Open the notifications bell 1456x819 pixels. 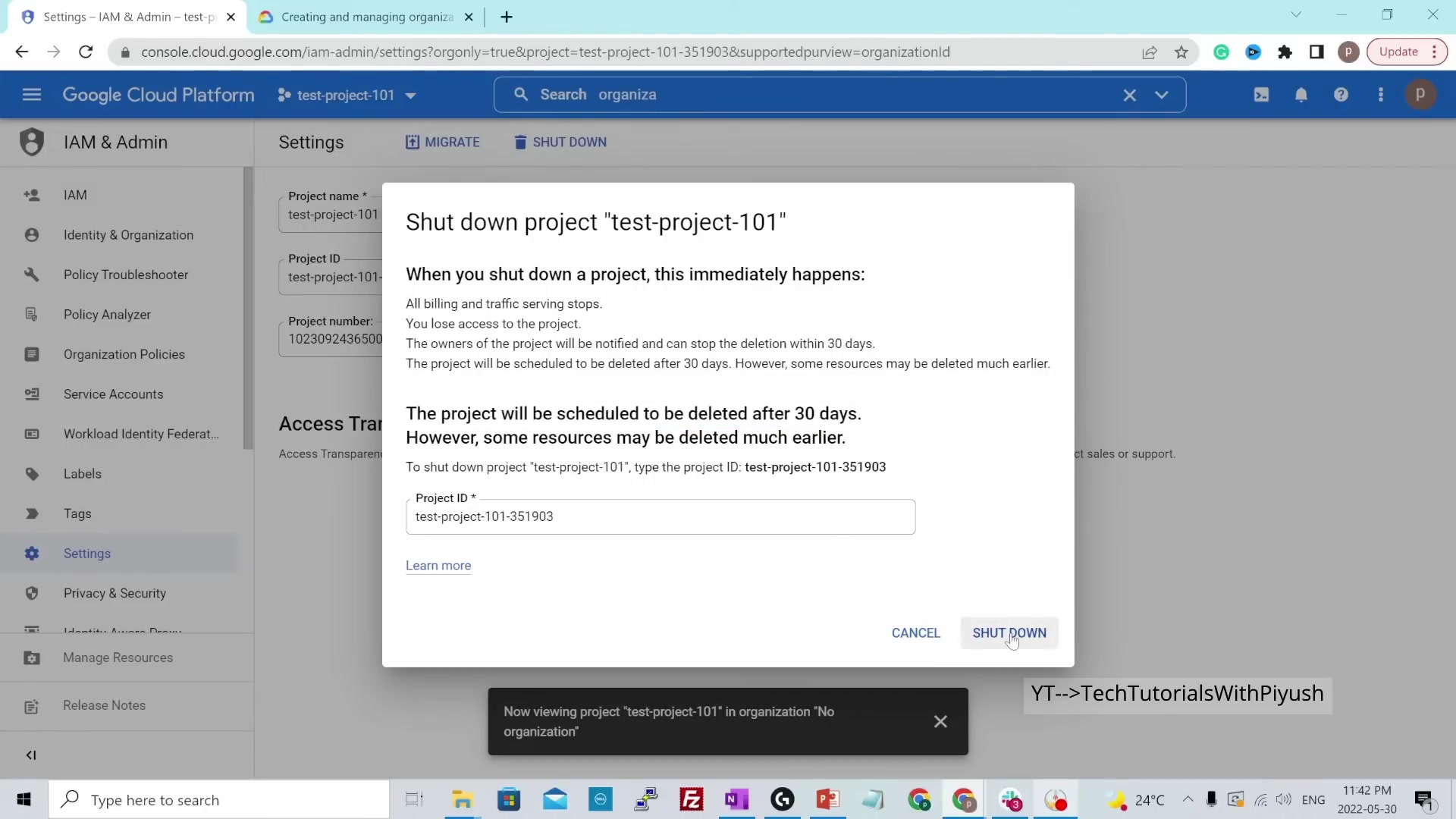1301,95
